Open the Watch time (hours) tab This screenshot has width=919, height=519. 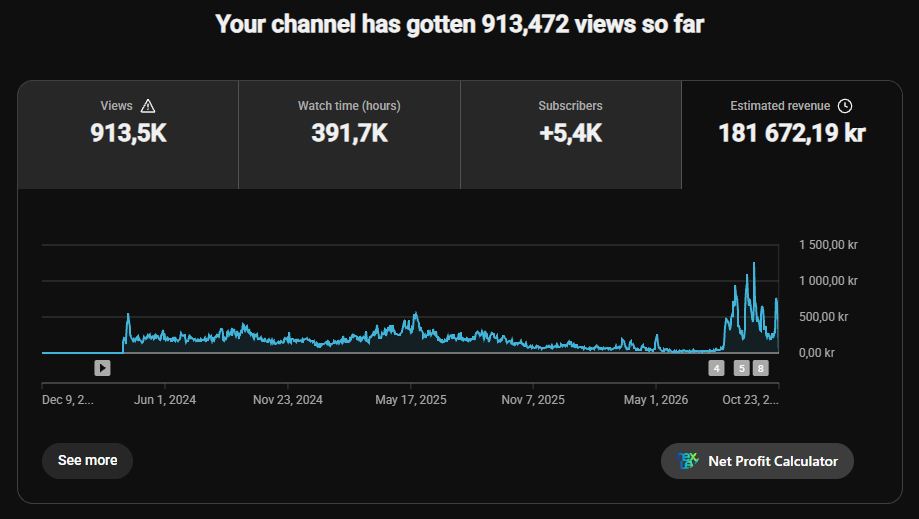click(x=349, y=135)
